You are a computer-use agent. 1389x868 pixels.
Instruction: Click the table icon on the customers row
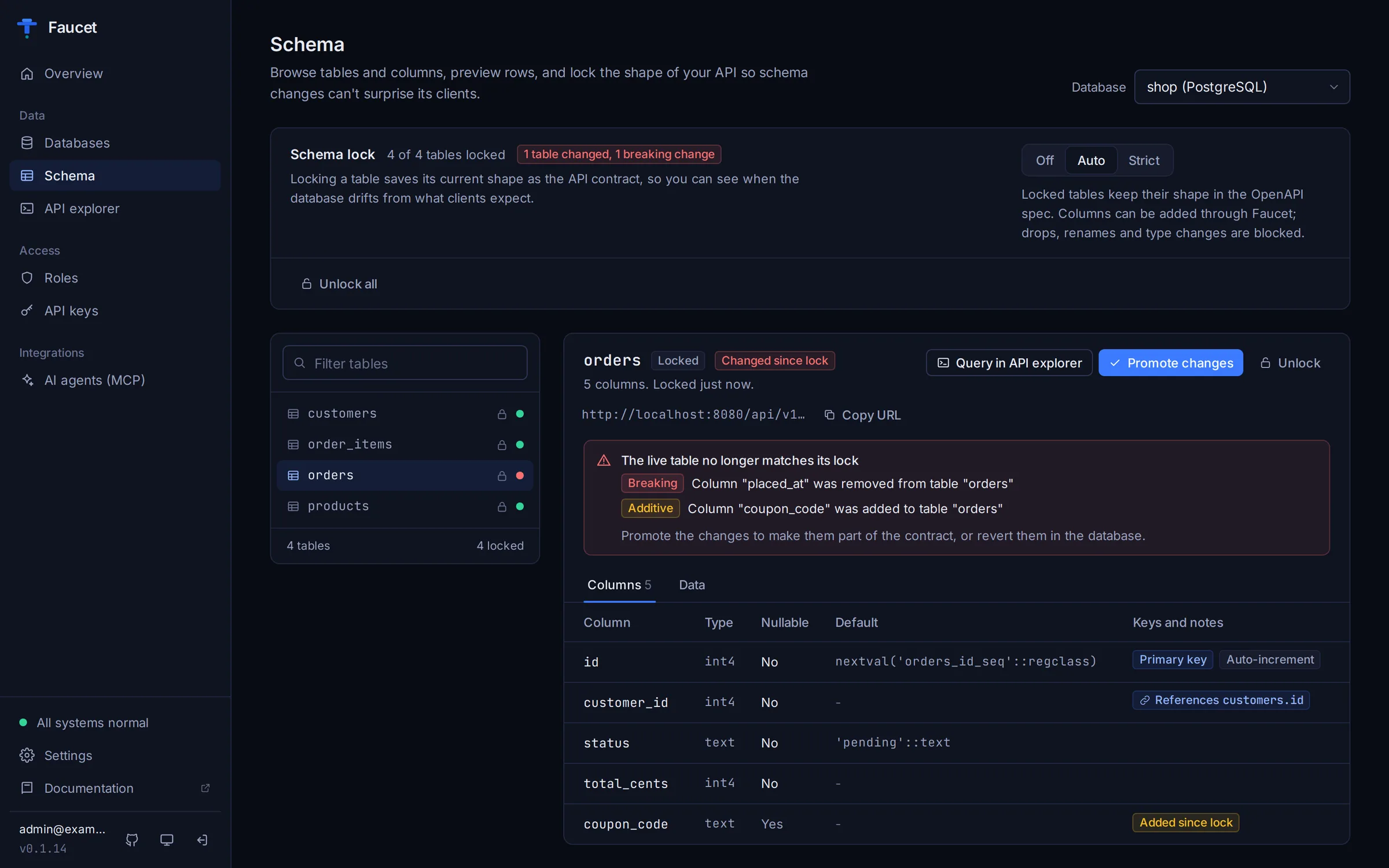tap(293, 414)
